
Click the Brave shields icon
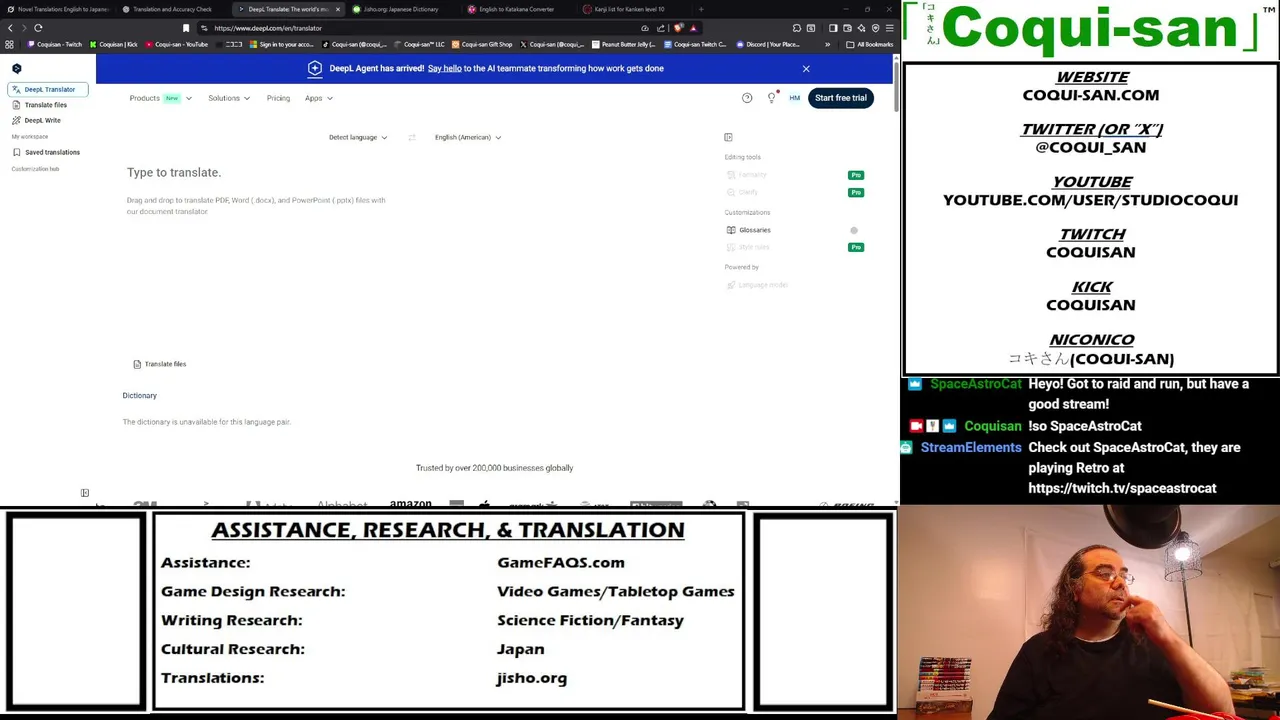678,28
